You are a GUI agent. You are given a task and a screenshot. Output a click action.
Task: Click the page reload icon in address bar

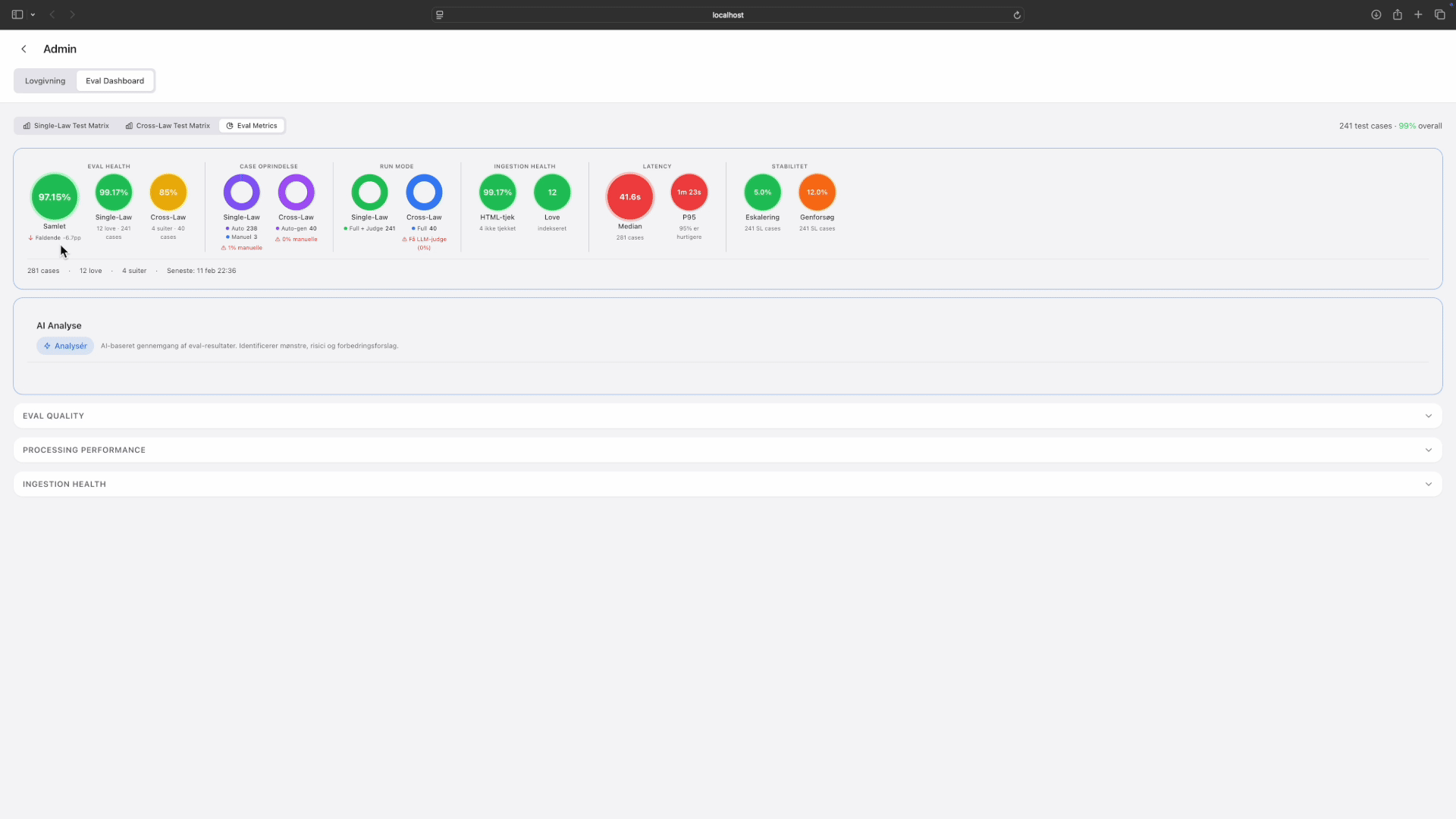coord(1017,15)
